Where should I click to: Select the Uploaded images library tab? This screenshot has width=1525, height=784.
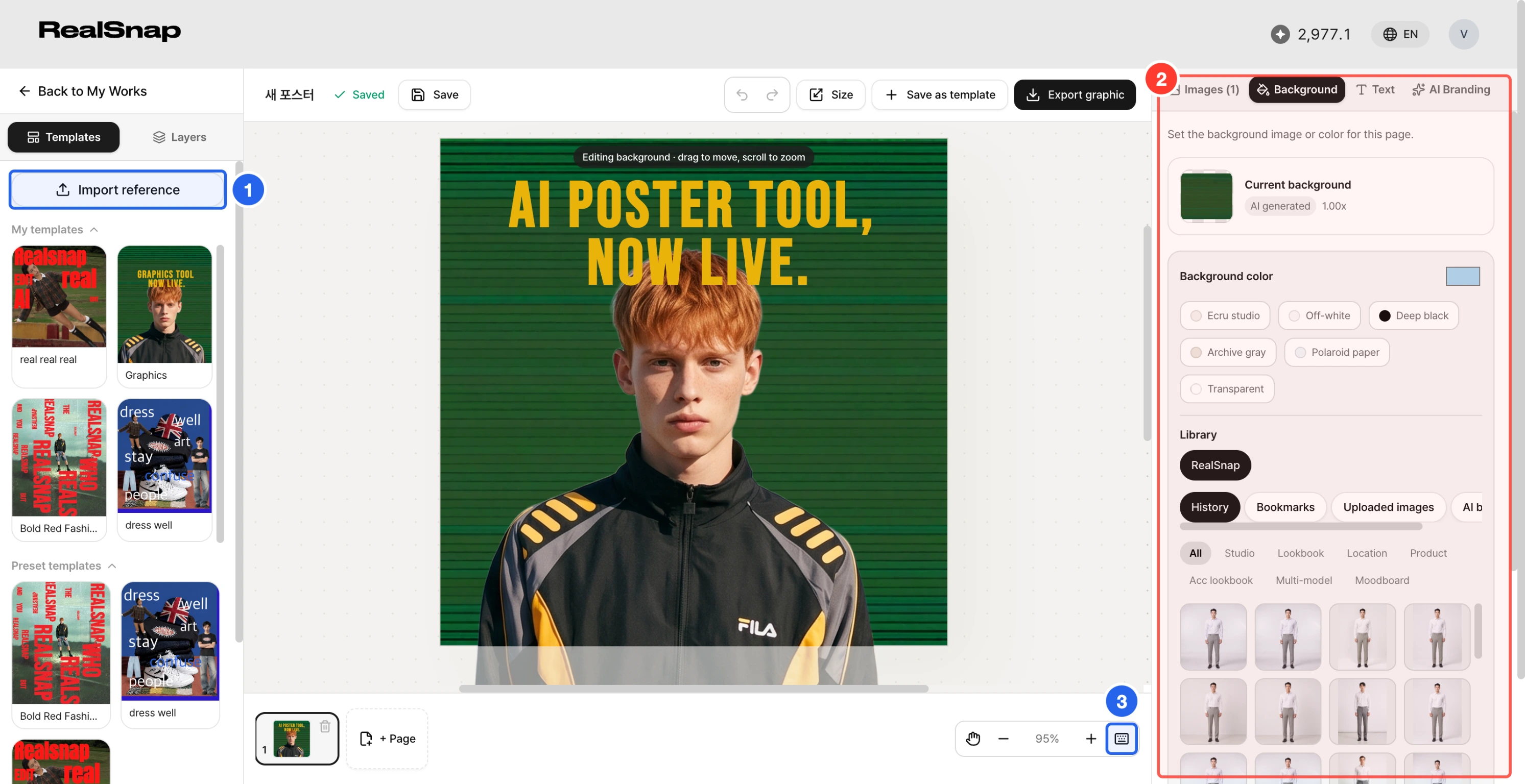tap(1388, 507)
